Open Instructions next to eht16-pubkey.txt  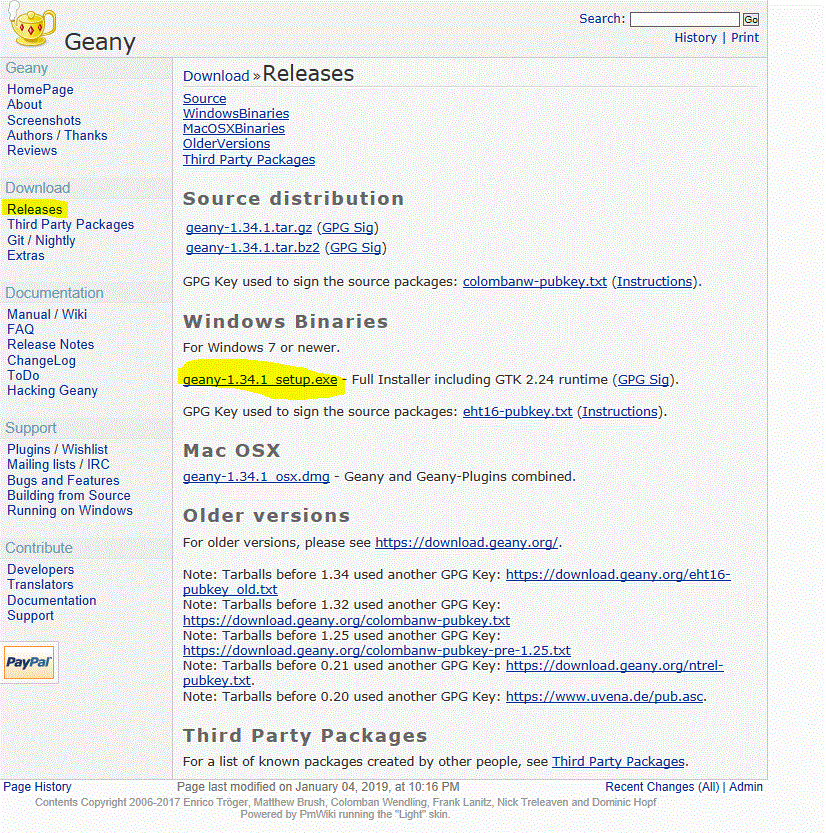tap(620, 411)
